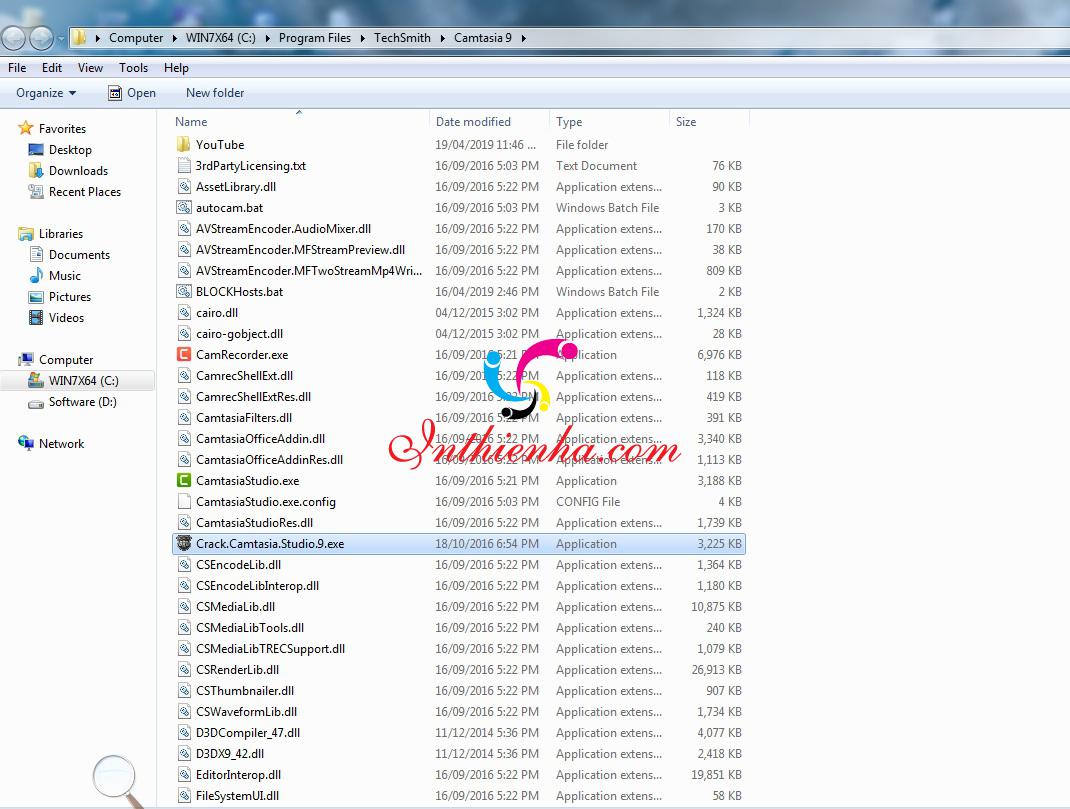This screenshot has height=809, width=1070.
Task: Select Recent Places in Favorites
Action: [35, 191]
